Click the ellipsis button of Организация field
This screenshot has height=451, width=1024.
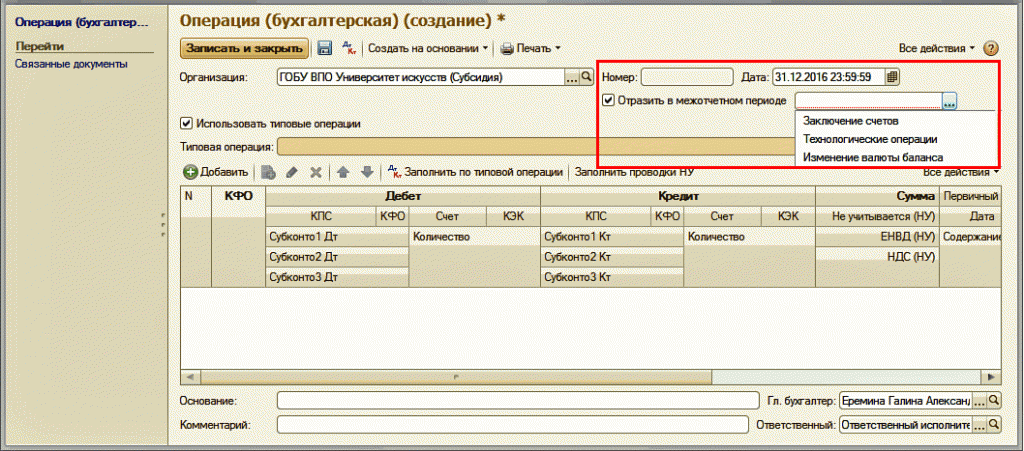click(x=572, y=77)
